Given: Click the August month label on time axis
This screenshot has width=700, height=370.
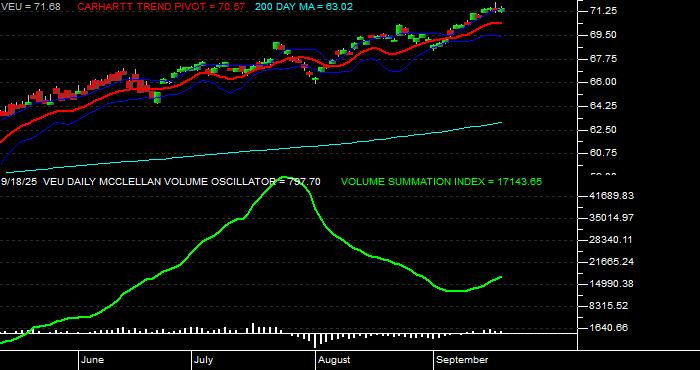Looking at the screenshot, I should pos(334,360).
